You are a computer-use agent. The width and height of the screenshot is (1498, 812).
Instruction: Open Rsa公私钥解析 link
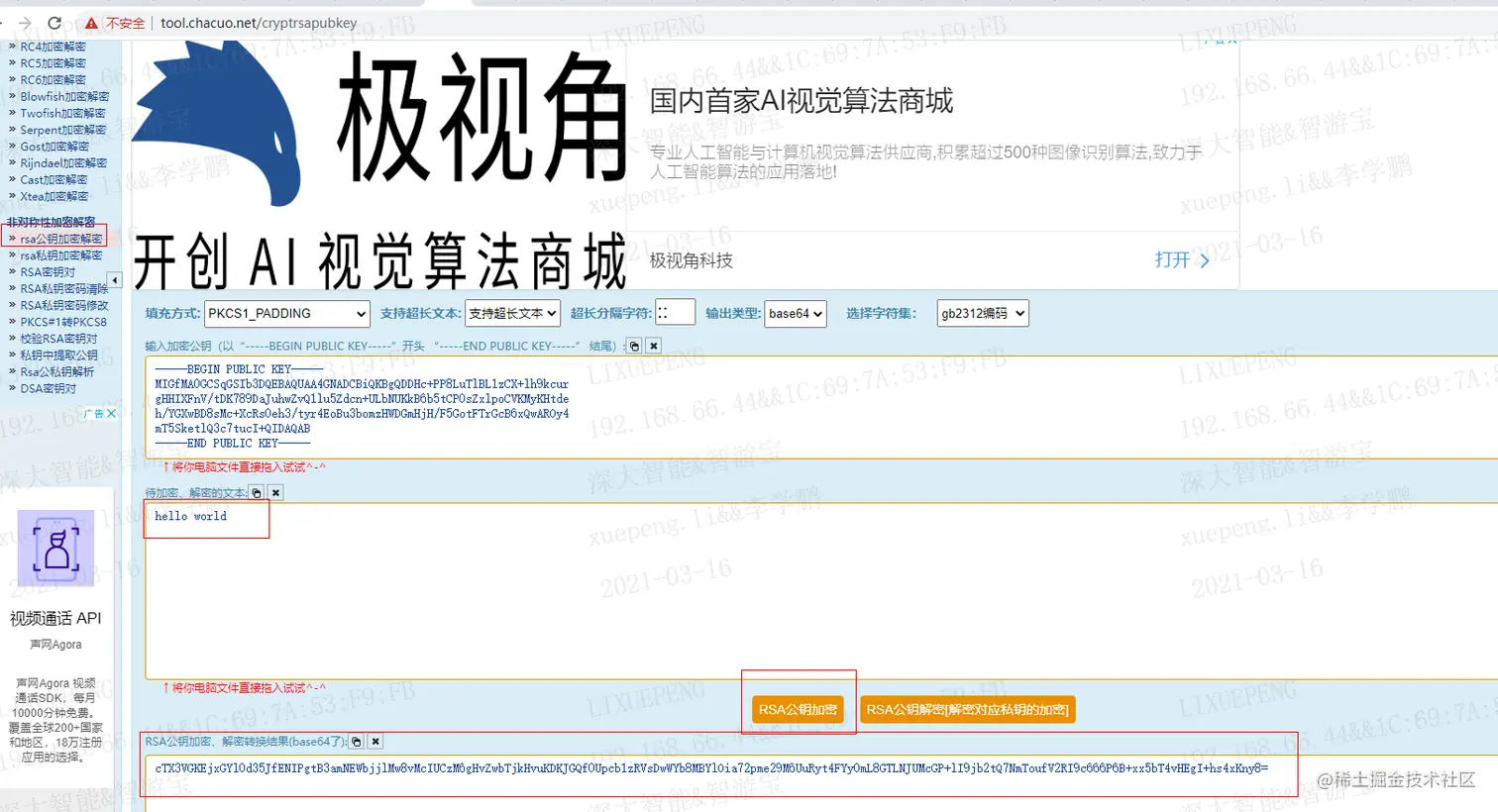(x=57, y=371)
